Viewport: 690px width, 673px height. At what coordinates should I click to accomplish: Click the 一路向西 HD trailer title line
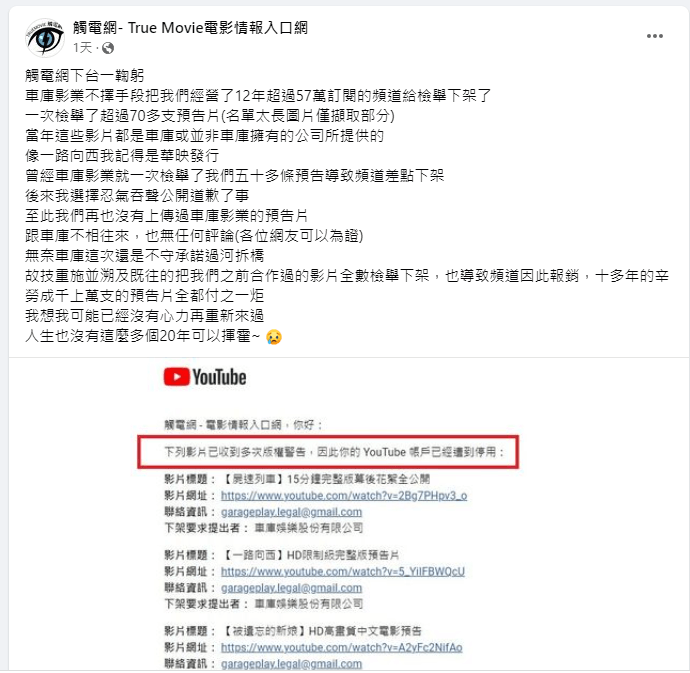(282, 555)
